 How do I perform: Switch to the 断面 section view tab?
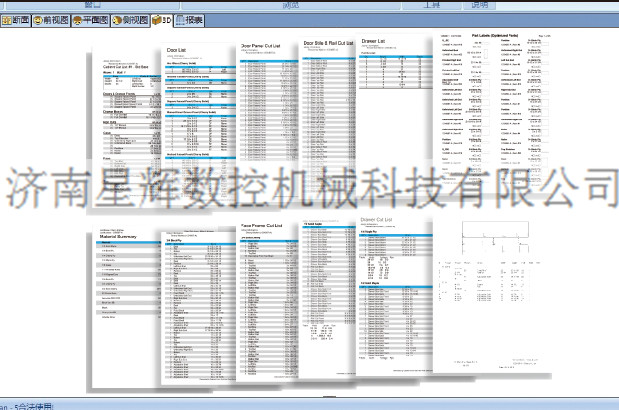point(16,20)
